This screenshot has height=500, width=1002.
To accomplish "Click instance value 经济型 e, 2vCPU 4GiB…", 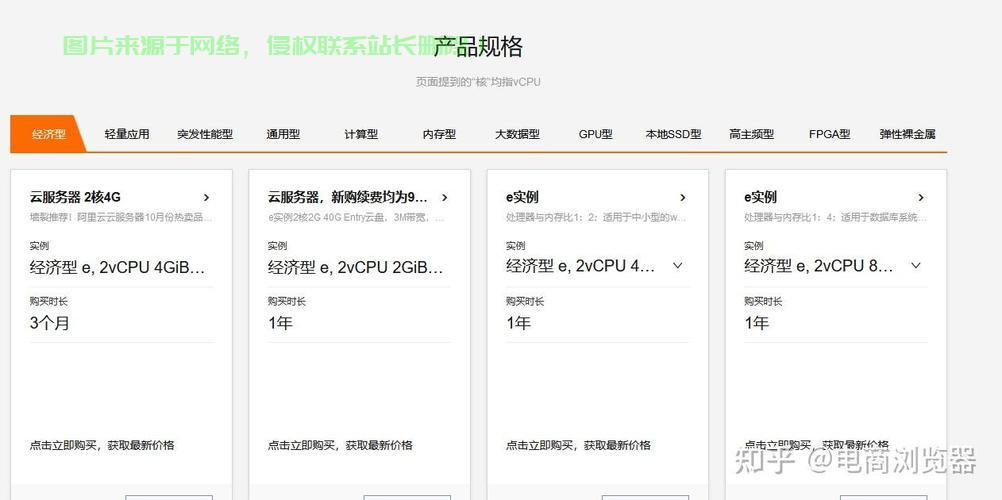I will (118, 267).
